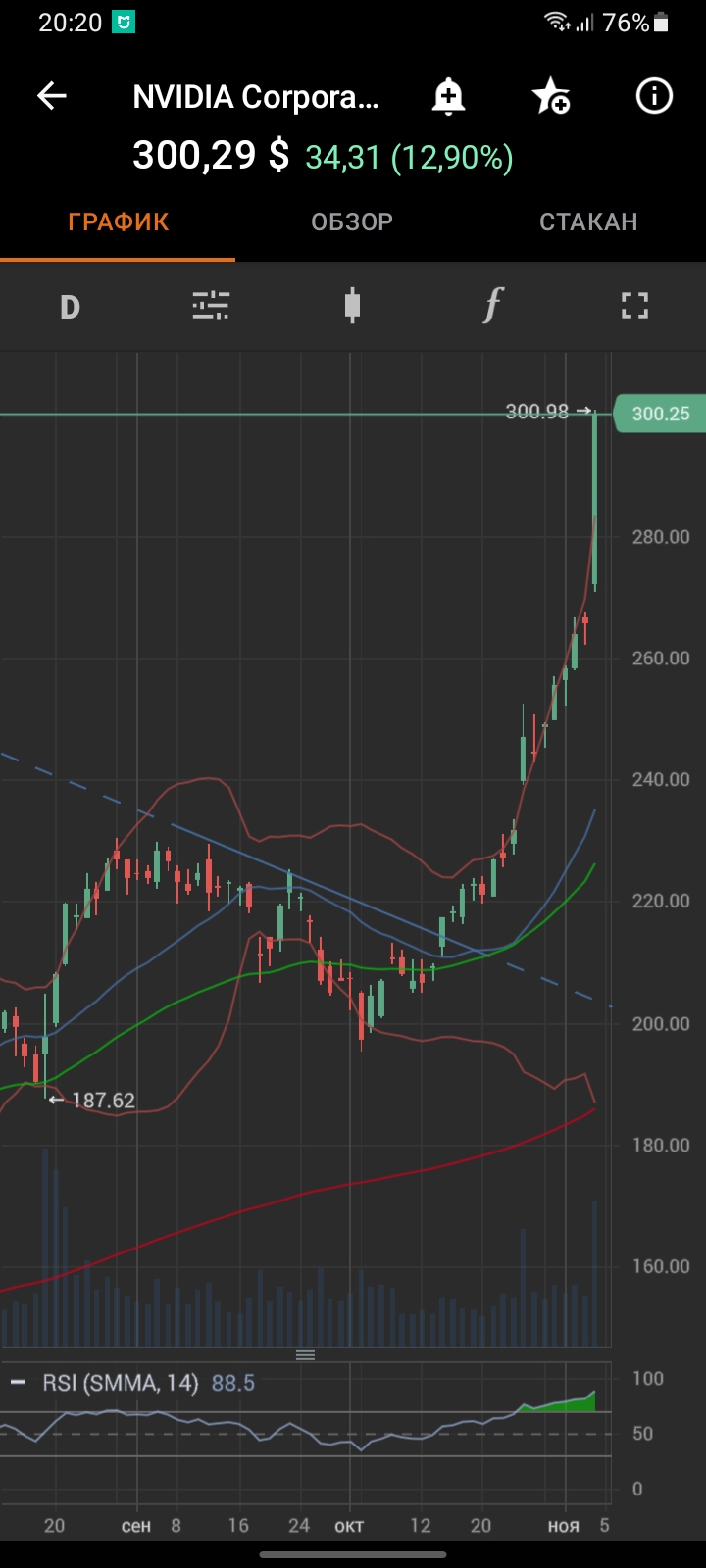Open the Wi-Fi status icon
Image resolution: width=706 pixels, height=1568 pixels.
557,22
